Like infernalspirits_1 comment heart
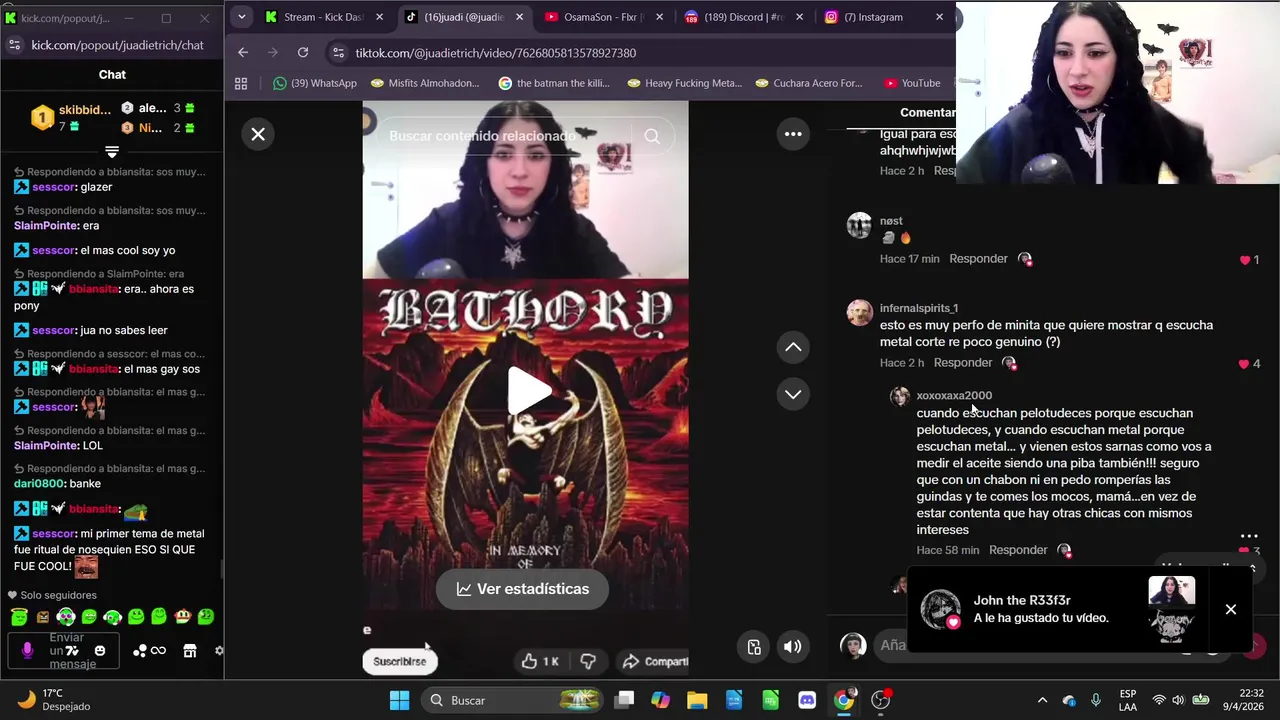Image resolution: width=1280 pixels, height=720 pixels. click(x=1244, y=364)
